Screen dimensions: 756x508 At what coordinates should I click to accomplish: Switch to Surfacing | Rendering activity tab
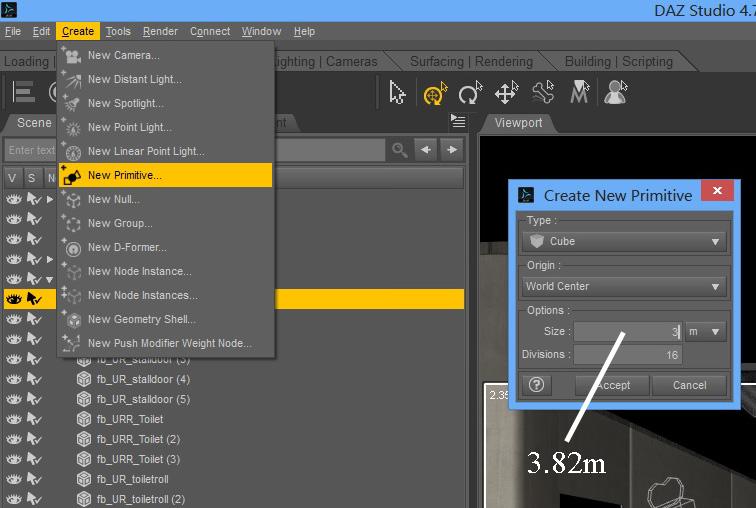pyautogui.click(x=471, y=62)
